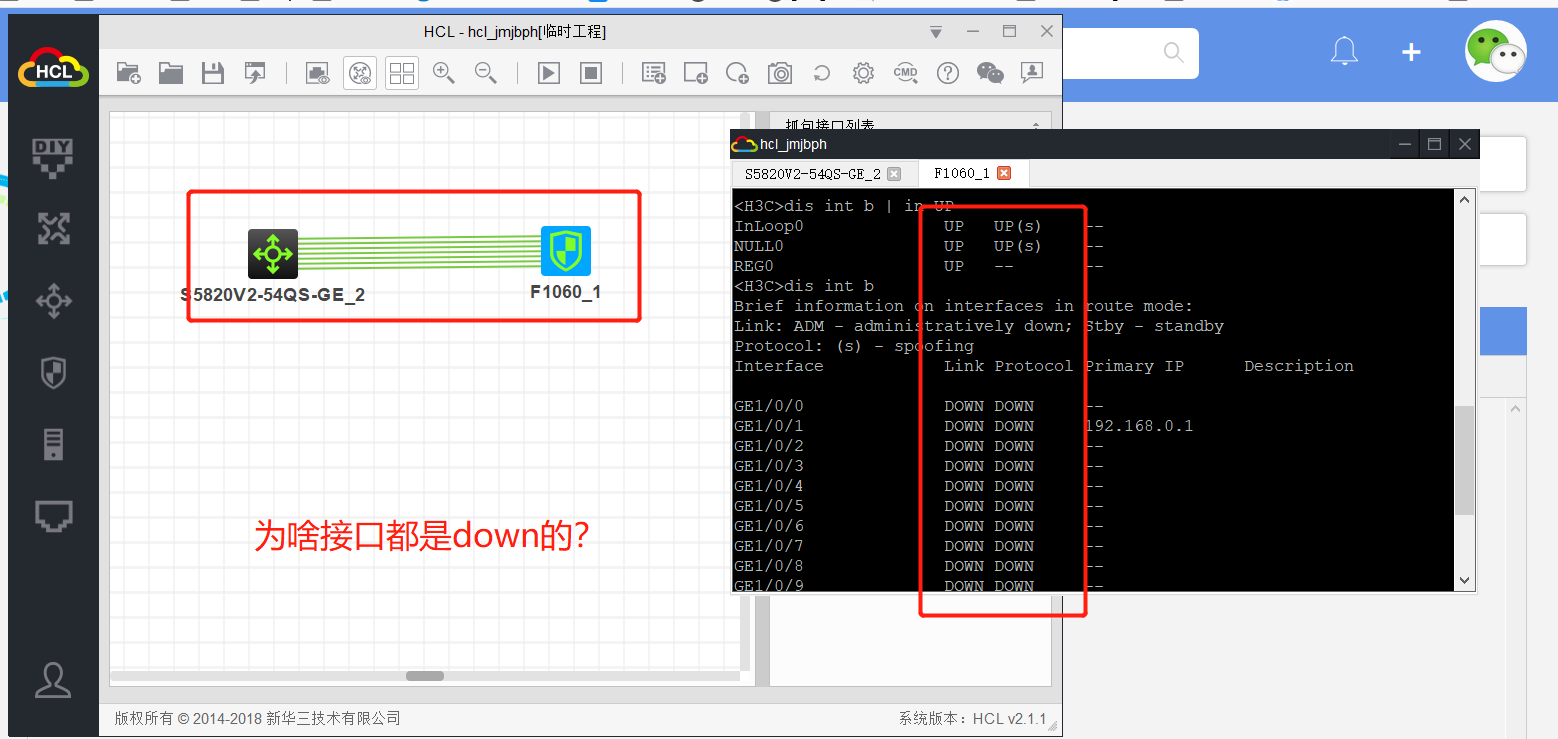Open the HCL title bar dropdown arrow
1558x739 pixels.
tap(936, 32)
